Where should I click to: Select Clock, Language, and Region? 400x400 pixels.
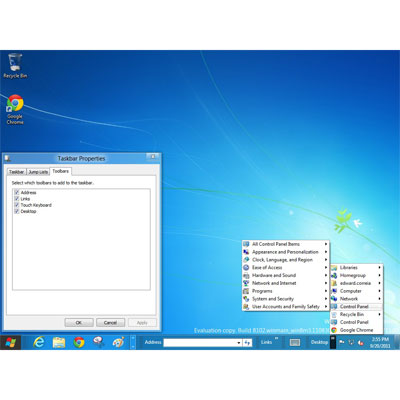(286, 260)
